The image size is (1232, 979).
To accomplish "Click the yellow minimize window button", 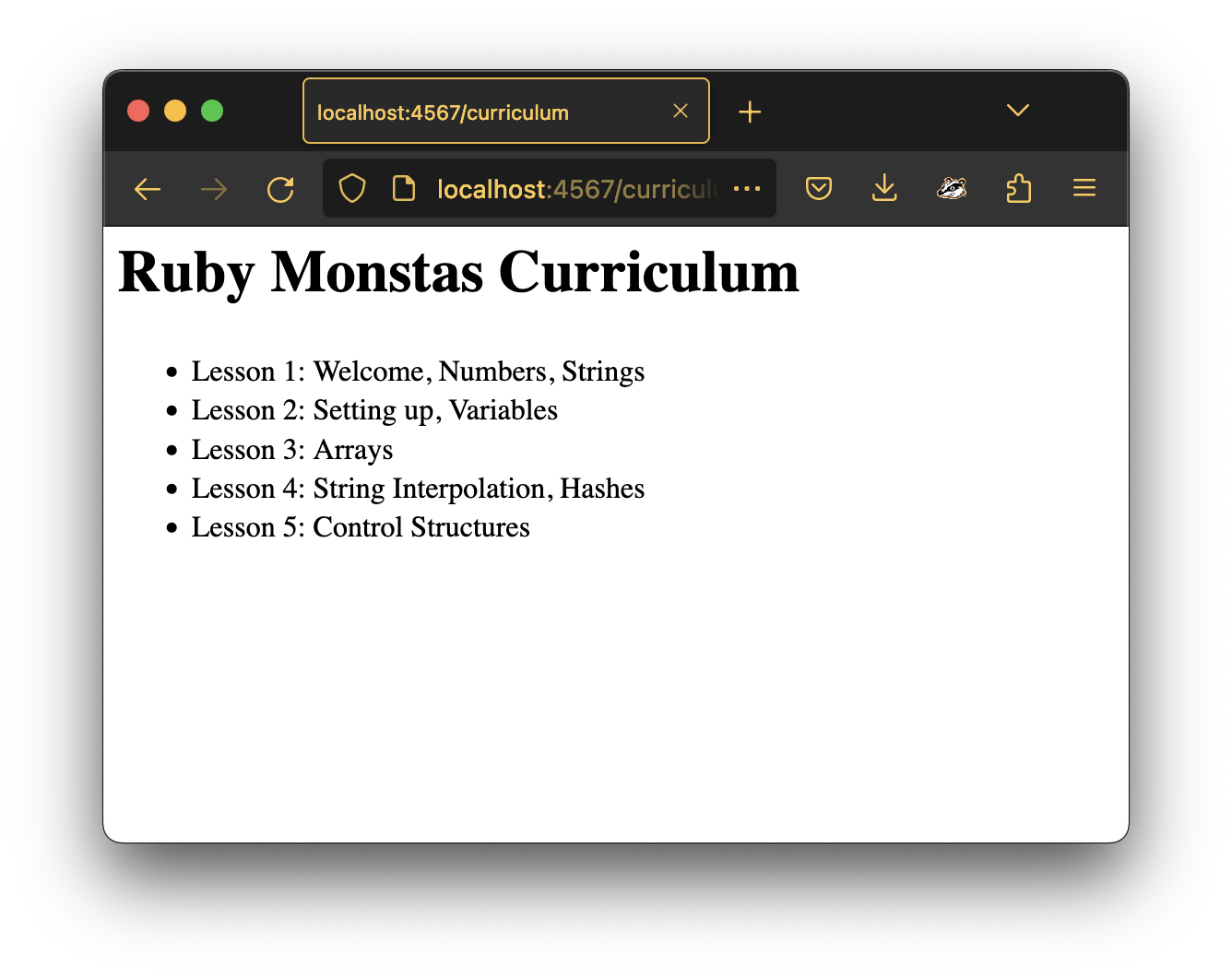I will pos(175,111).
